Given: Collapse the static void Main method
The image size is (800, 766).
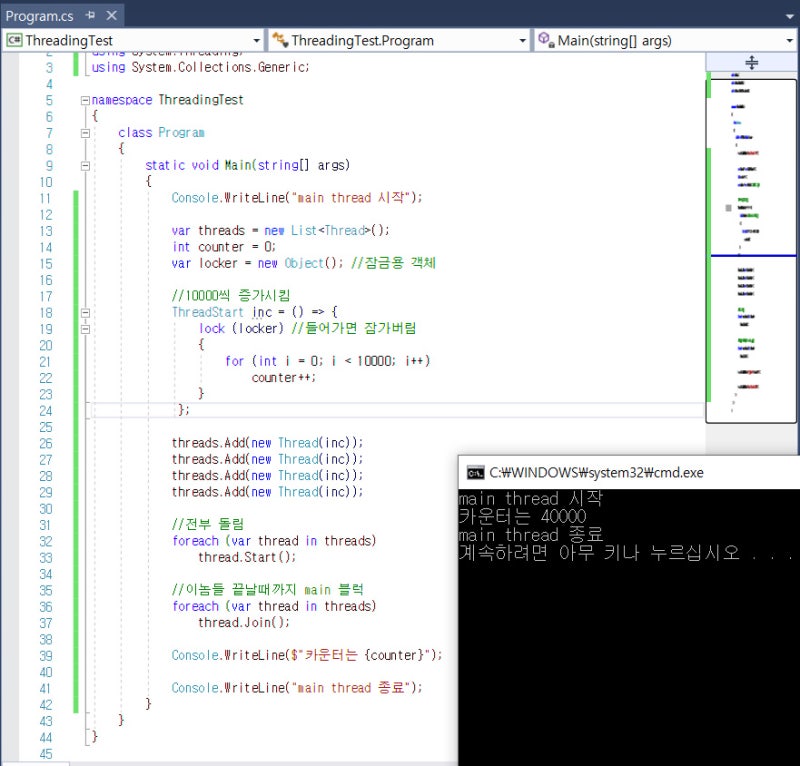Looking at the screenshot, I should tap(85, 166).
